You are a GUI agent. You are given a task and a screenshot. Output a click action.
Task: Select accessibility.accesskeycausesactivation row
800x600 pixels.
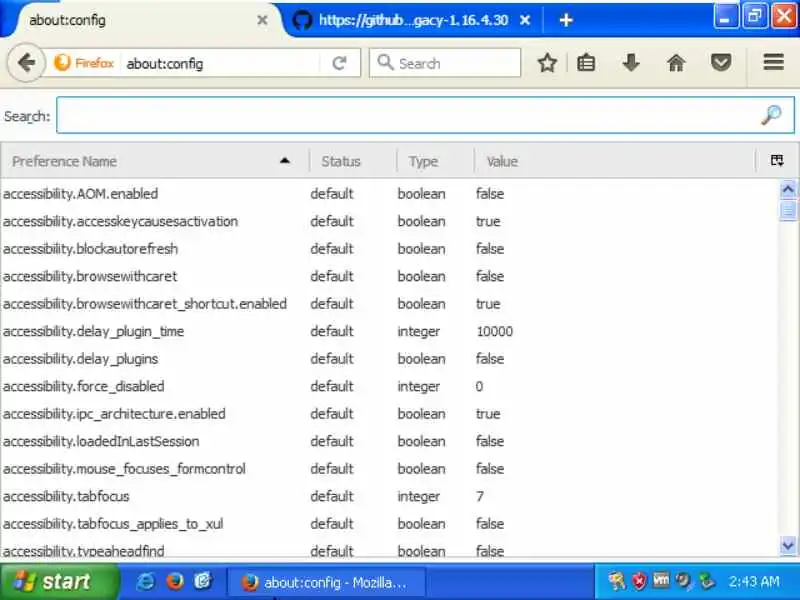(x=390, y=221)
